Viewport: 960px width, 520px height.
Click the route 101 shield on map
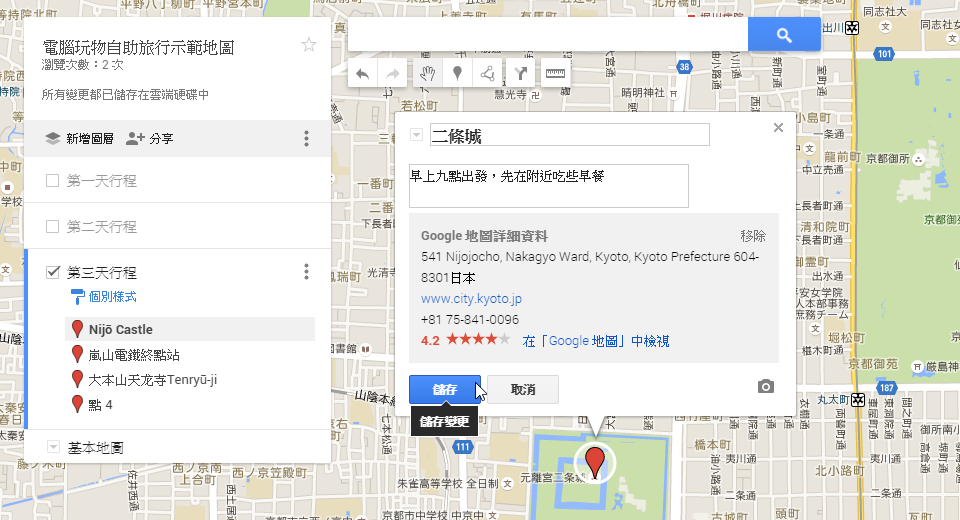(x=885, y=54)
